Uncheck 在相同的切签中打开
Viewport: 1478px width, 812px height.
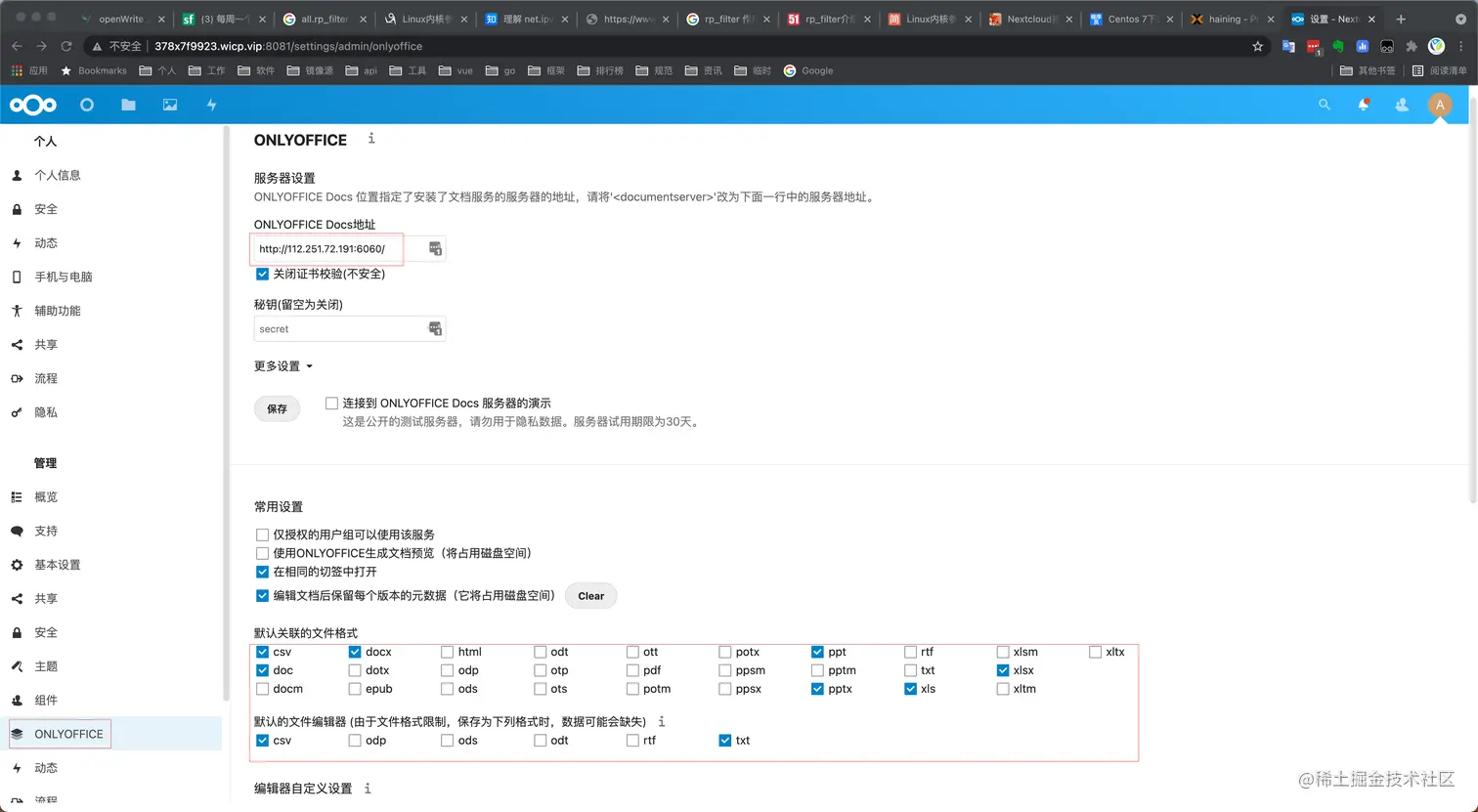pos(262,572)
